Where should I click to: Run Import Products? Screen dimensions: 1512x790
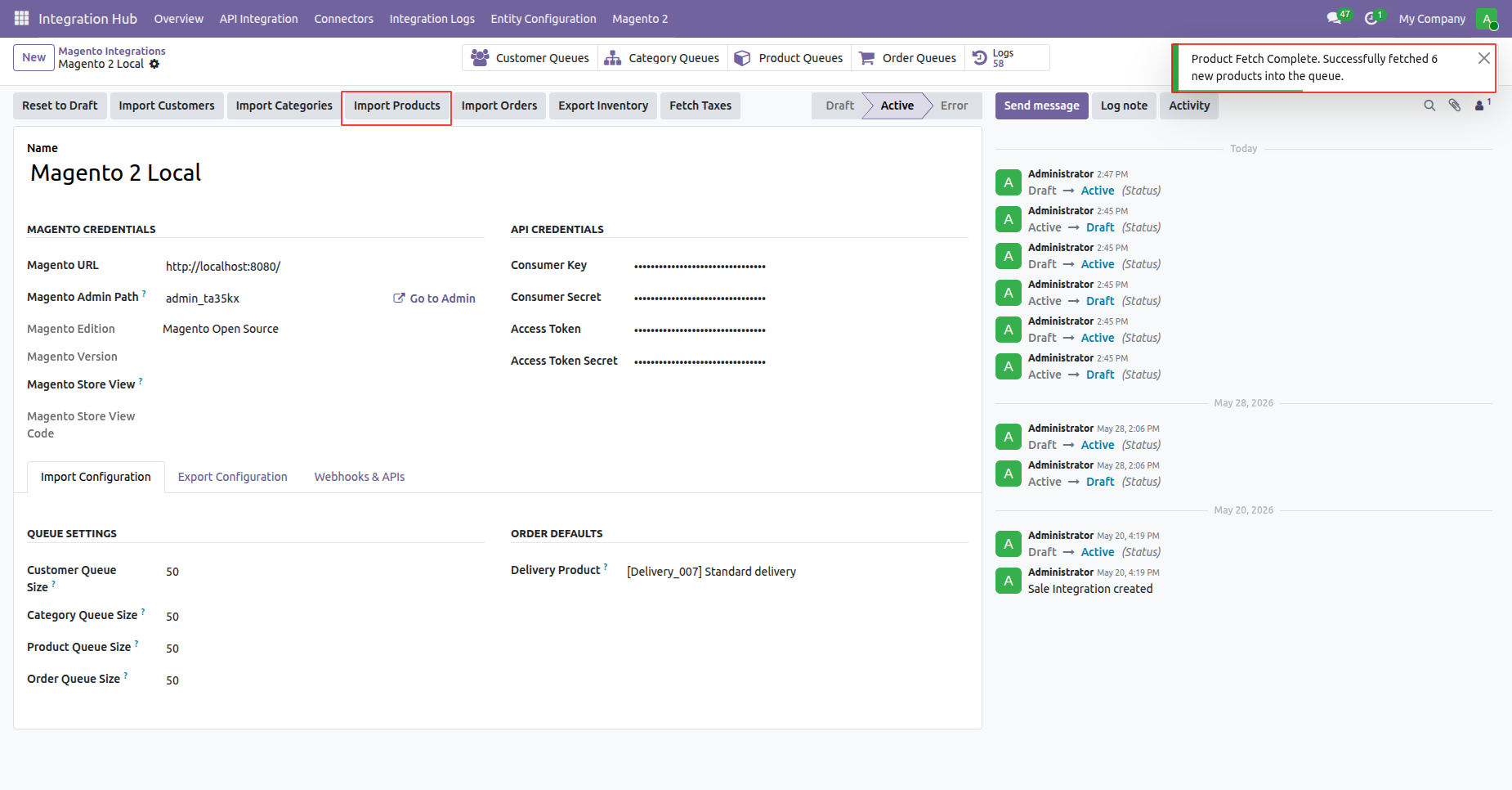click(x=396, y=105)
